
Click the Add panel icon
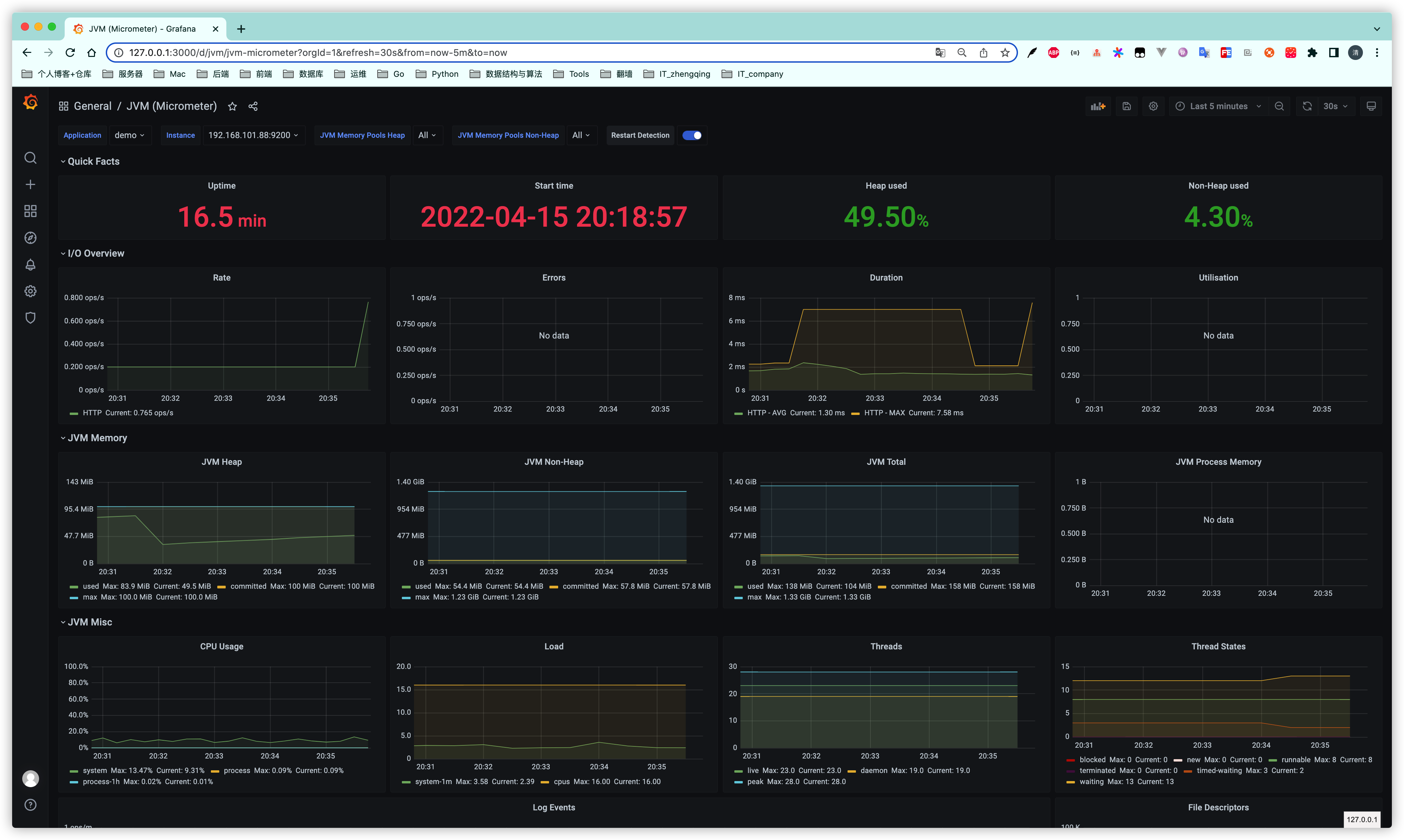pyautogui.click(x=1098, y=106)
